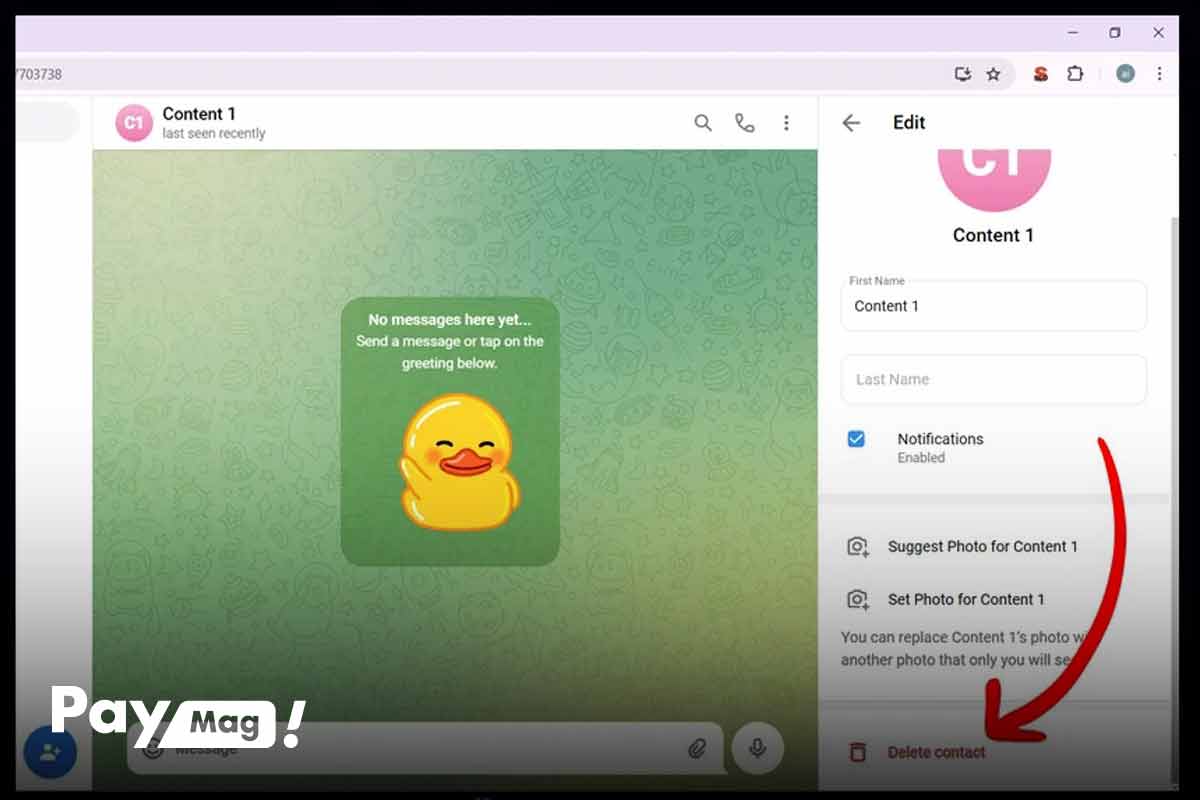The height and width of the screenshot is (800, 1200).
Task: Click the No messages here yet text
Action: coord(450,320)
